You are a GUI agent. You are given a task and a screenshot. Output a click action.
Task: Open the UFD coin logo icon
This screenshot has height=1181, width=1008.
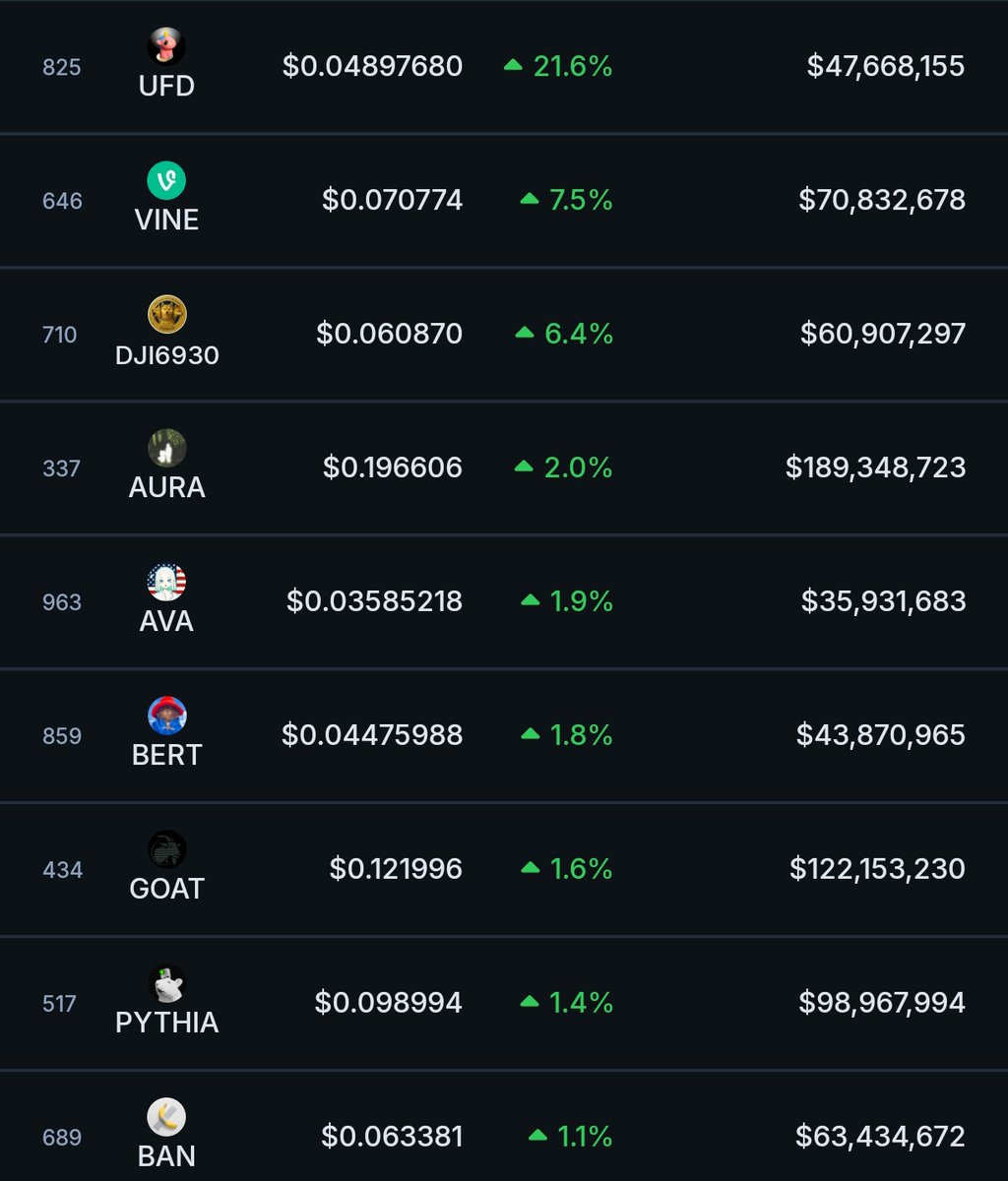pos(166,46)
